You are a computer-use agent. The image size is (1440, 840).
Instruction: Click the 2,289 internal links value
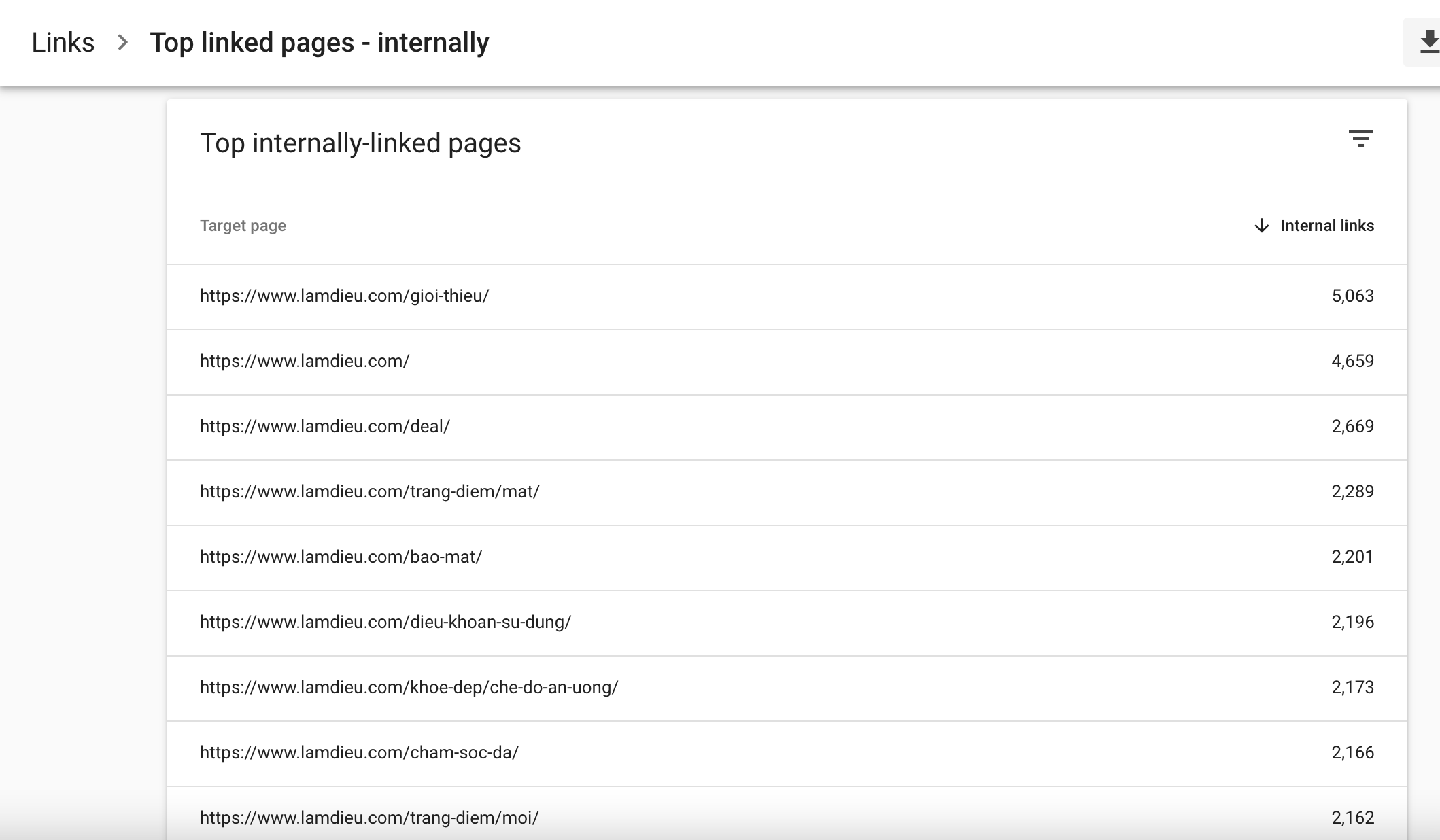pos(1352,491)
